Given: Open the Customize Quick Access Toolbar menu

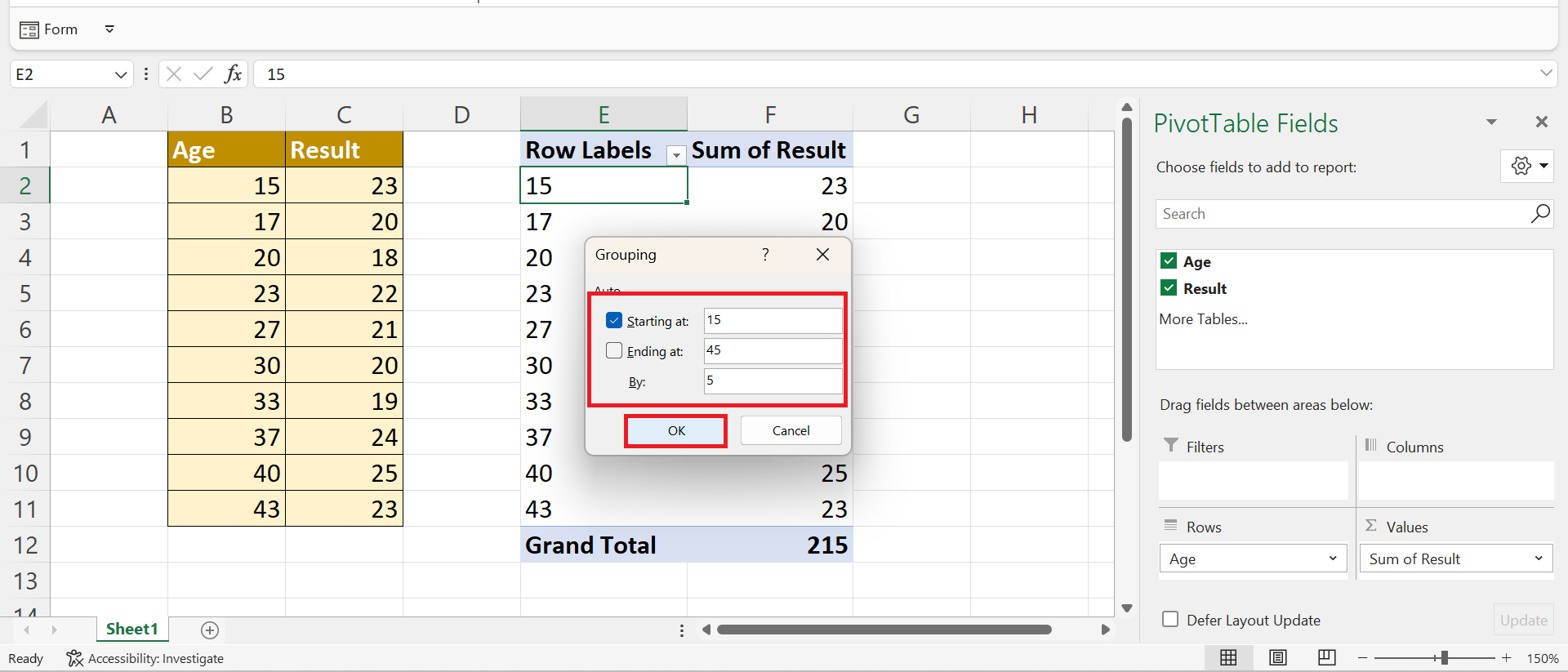Looking at the screenshot, I should [x=109, y=29].
